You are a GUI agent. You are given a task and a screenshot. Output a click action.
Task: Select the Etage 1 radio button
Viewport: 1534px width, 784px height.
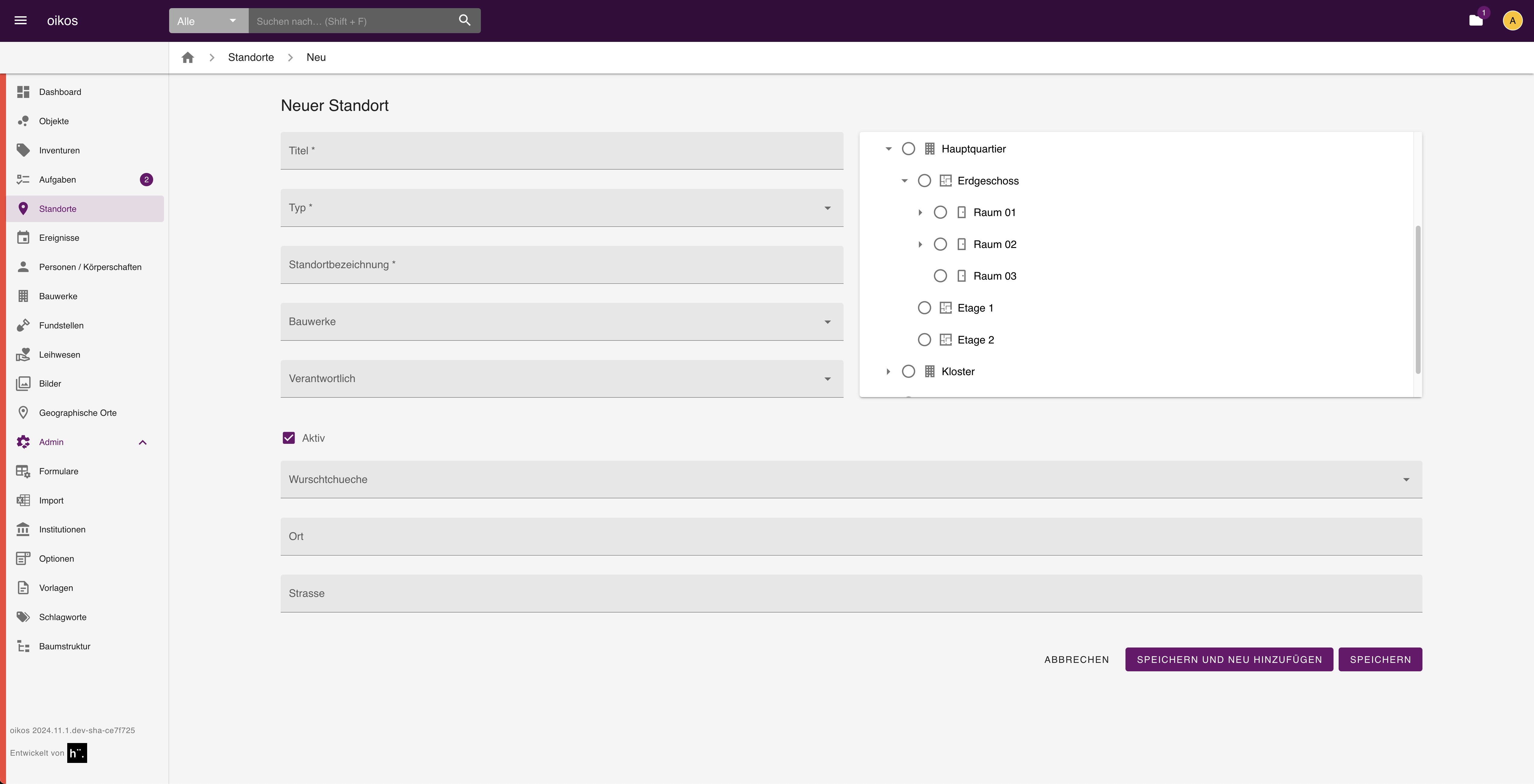[x=924, y=308]
